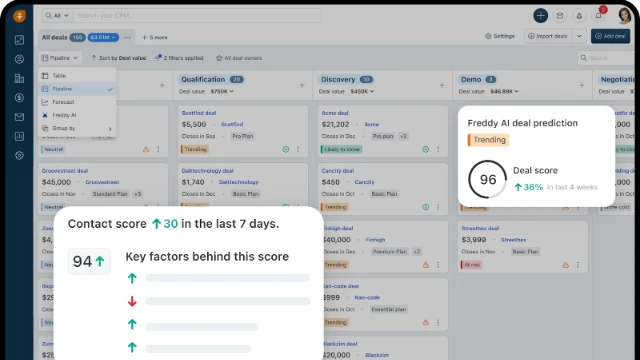The height and width of the screenshot is (360, 640).
Task: Select the Freddy AI view option
Action: click(x=77, y=115)
